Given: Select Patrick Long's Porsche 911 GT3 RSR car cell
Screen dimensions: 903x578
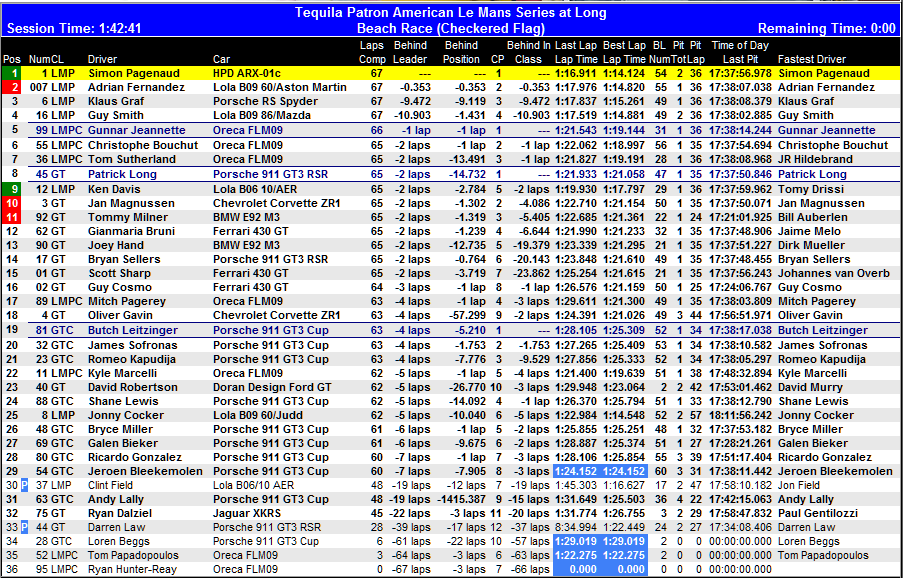Looking at the screenshot, I should tap(270, 174).
